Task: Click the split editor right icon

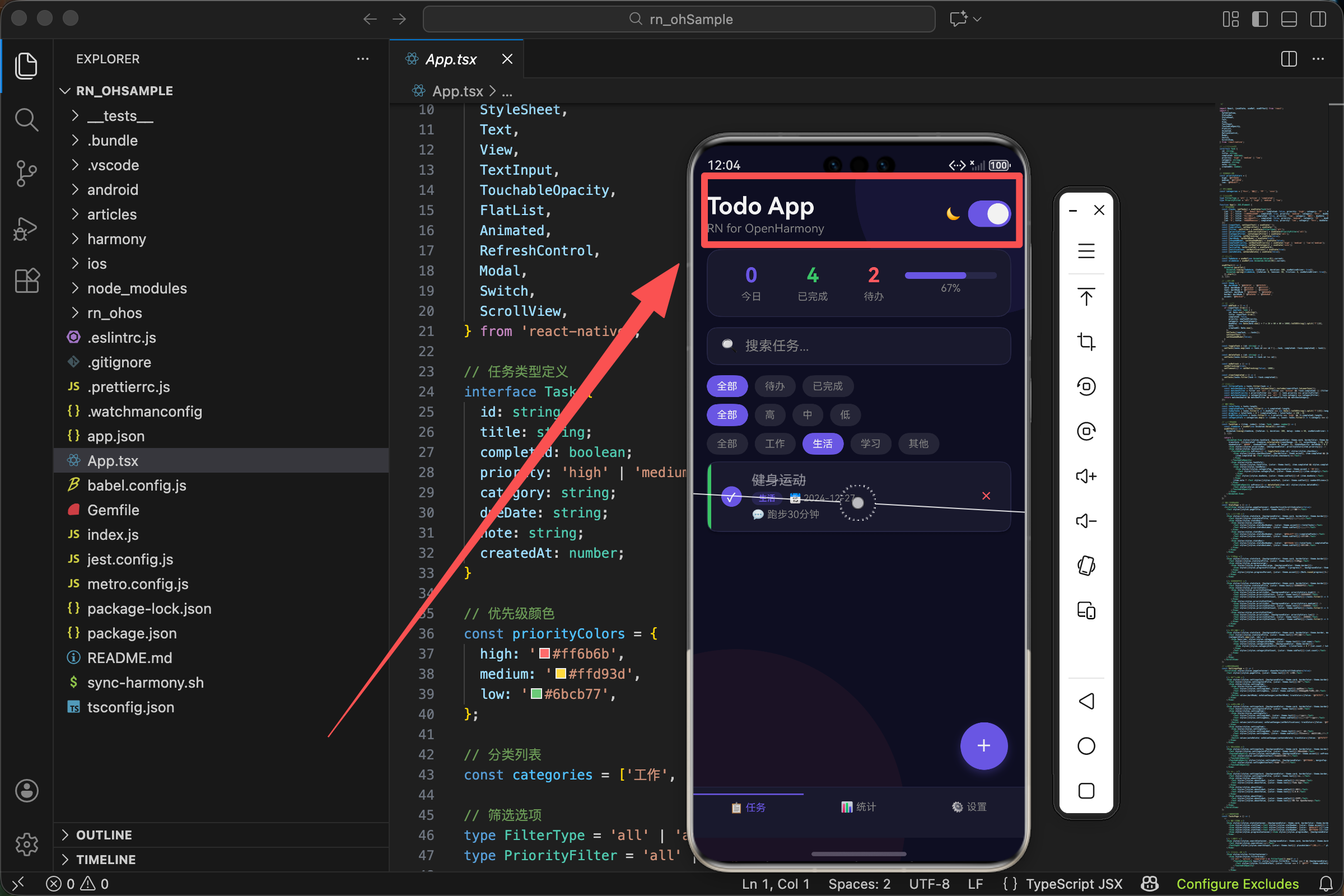Action: click(x=1289, y=59)
